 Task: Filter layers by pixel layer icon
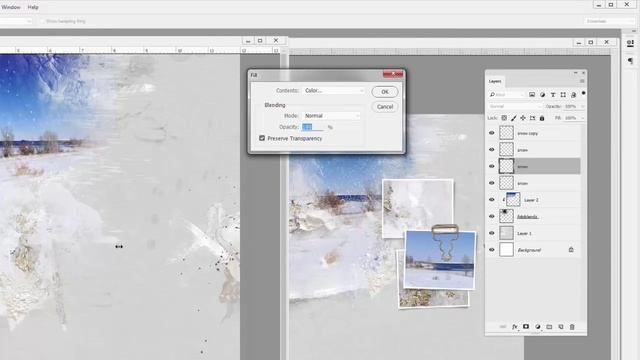click(532, 95)
